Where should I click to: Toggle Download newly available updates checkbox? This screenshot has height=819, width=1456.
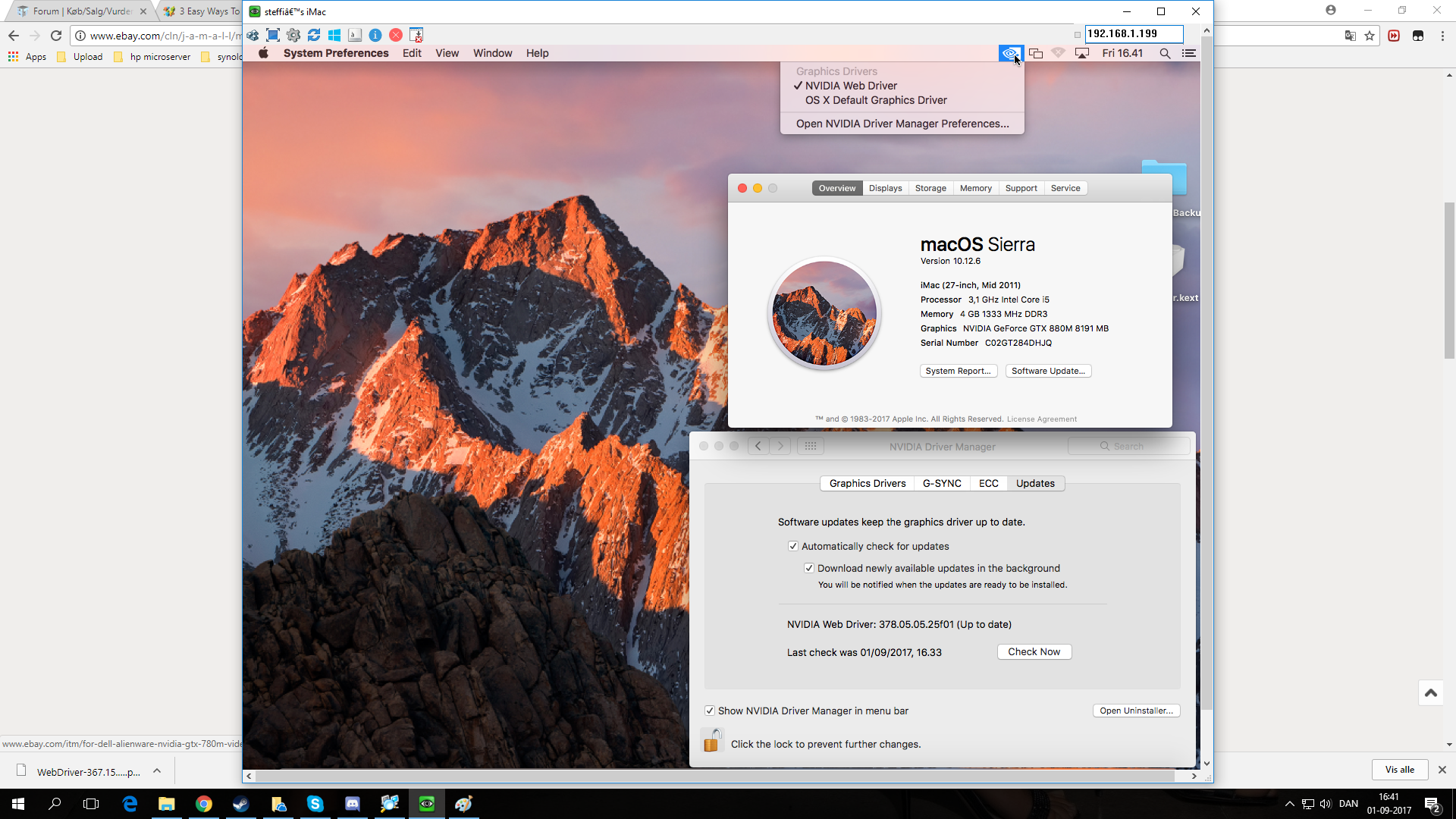[x=809, y=568]
